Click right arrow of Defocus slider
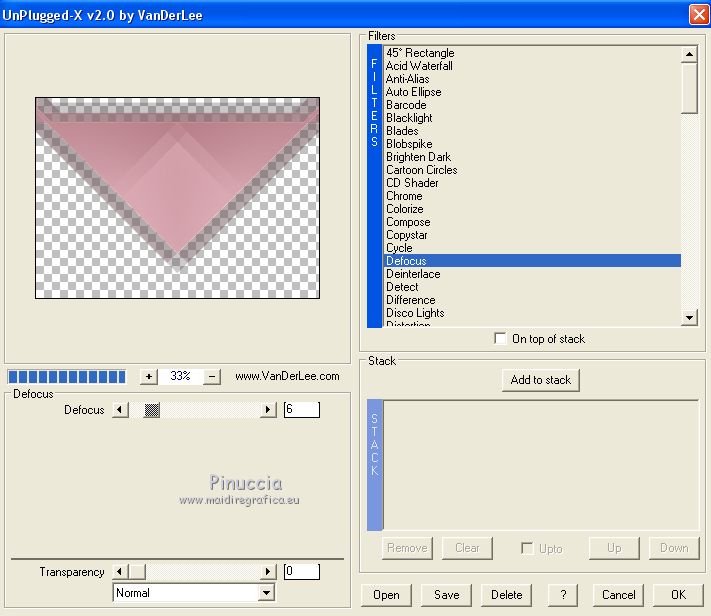Screen dimensions: 711x616 pos(268,410)
